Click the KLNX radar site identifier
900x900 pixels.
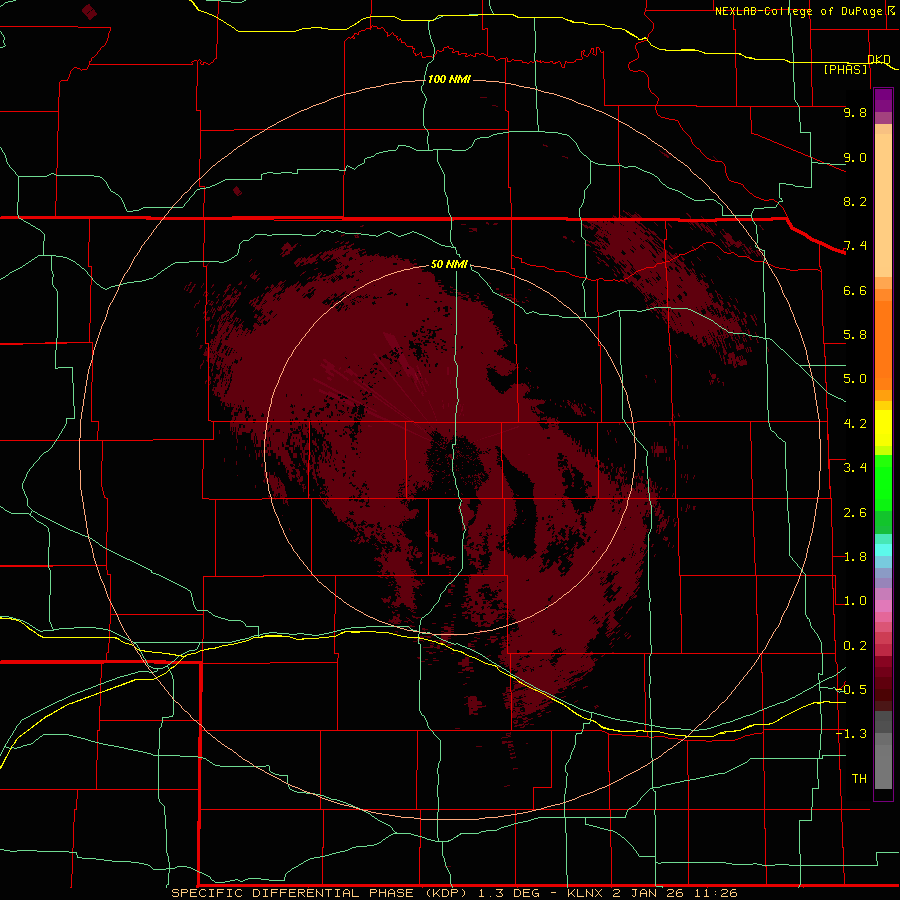(585, 893)
